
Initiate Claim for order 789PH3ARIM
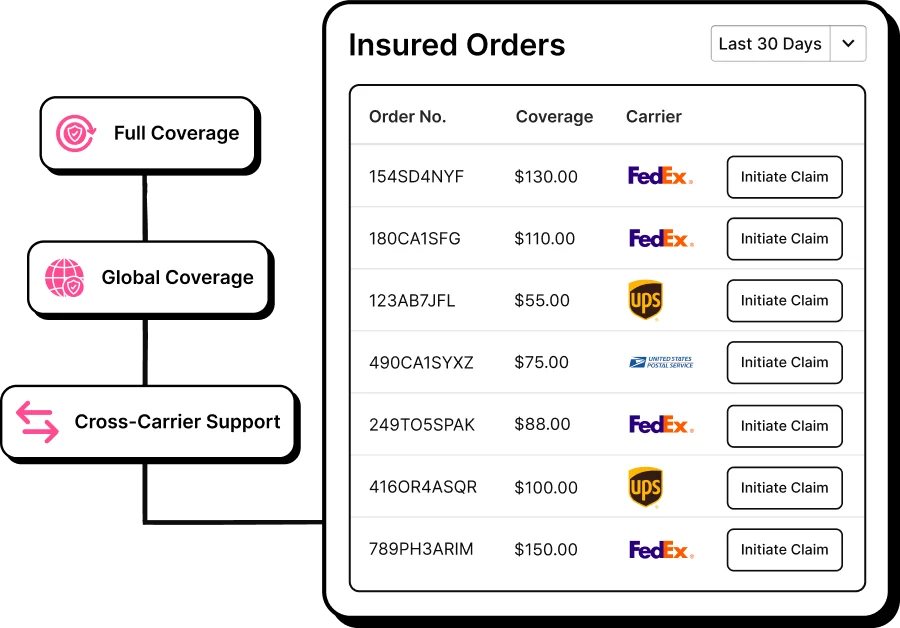coord(785,550)
